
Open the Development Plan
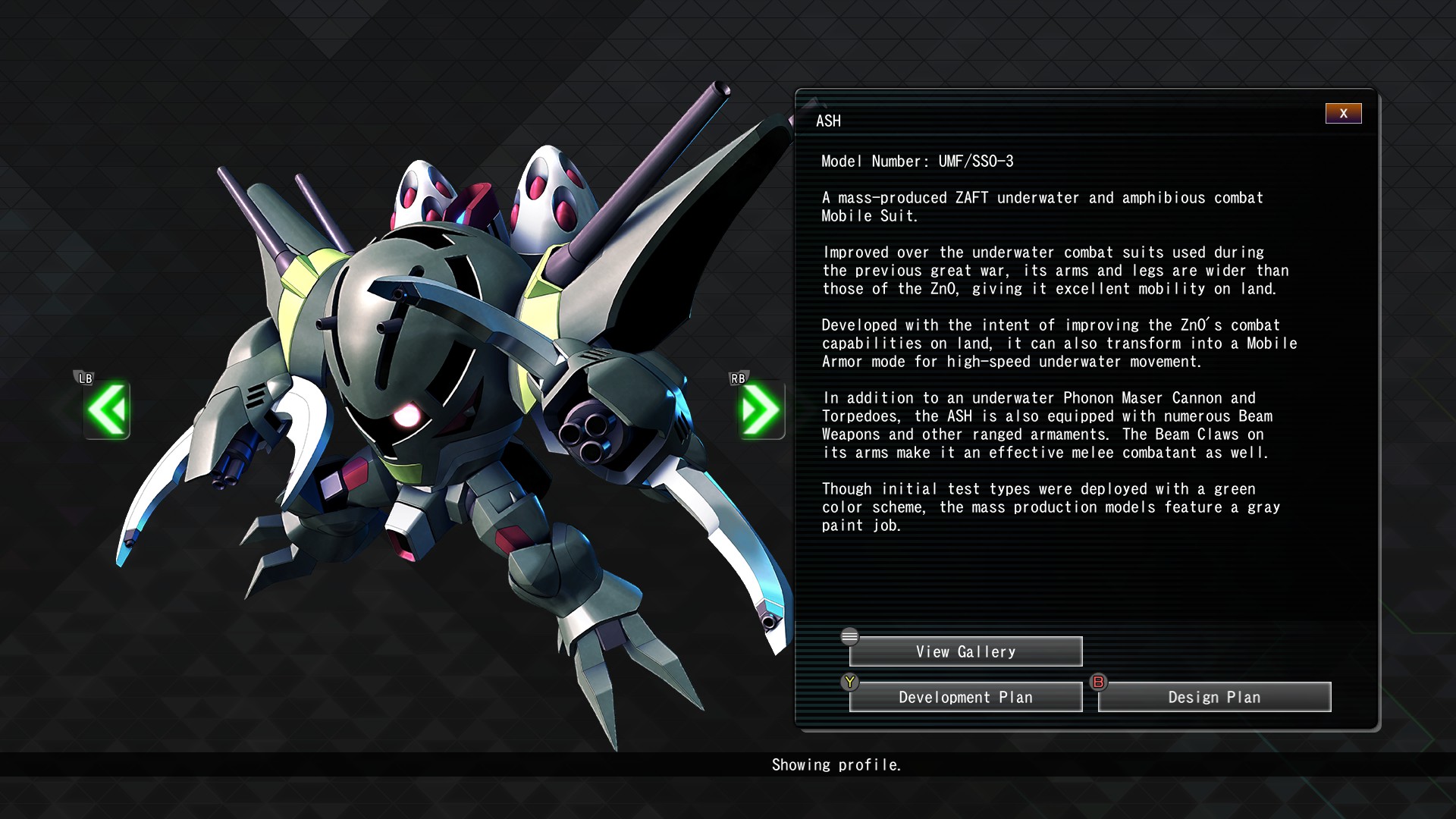(x=965, y=697)
